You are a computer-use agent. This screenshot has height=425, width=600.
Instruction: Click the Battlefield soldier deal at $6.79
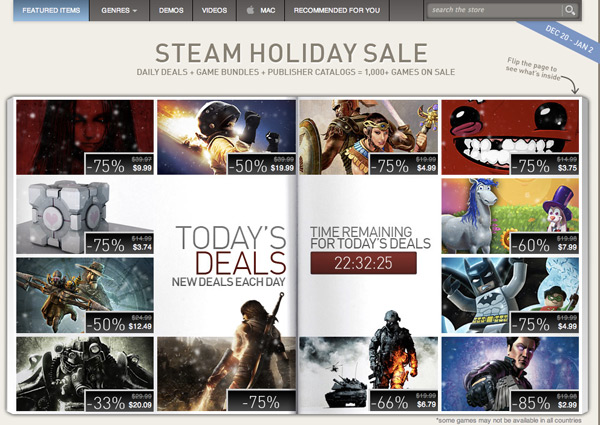click(x=368, y=374)
